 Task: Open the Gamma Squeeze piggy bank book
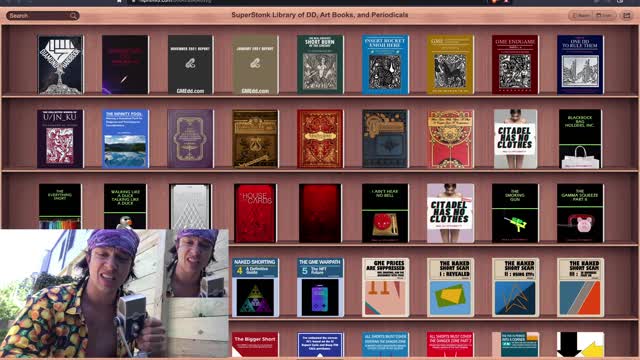click(x=580, y=213)
